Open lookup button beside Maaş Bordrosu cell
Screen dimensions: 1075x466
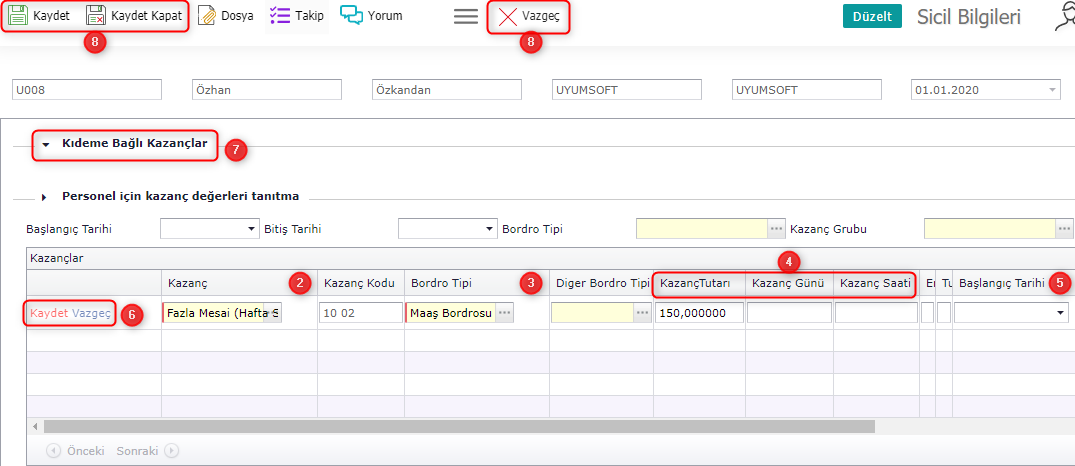(505, 313)
